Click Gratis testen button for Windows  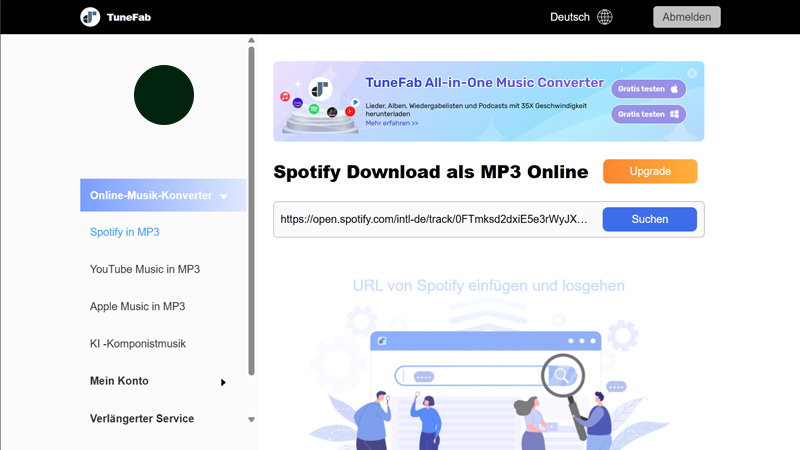[648, 114]
